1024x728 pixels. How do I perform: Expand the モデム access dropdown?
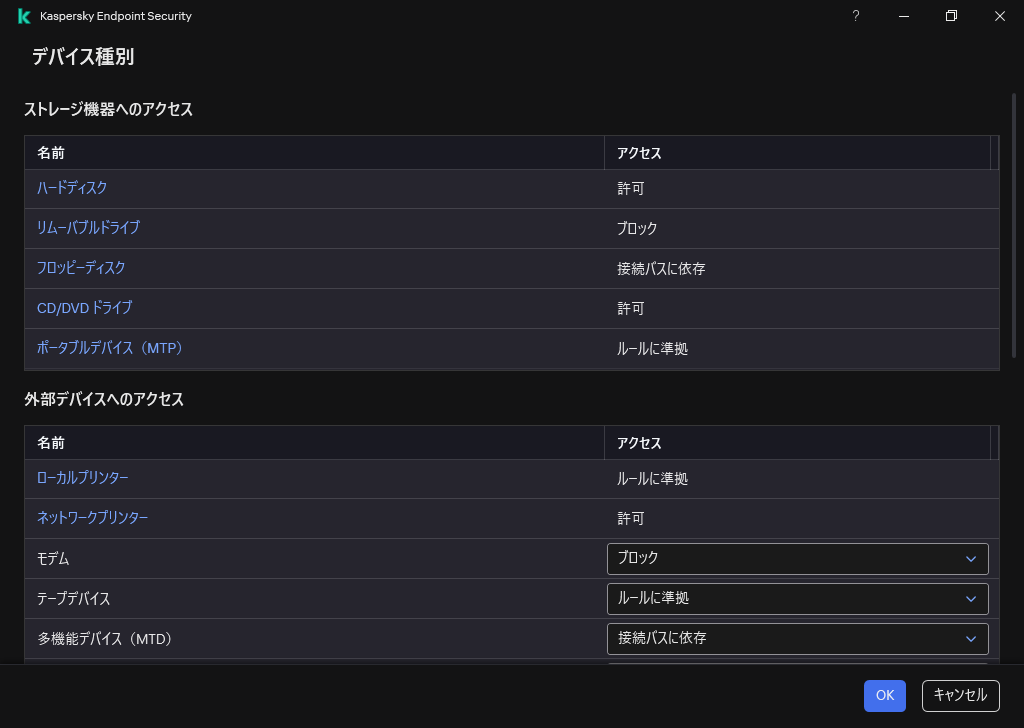coord(969,559)
